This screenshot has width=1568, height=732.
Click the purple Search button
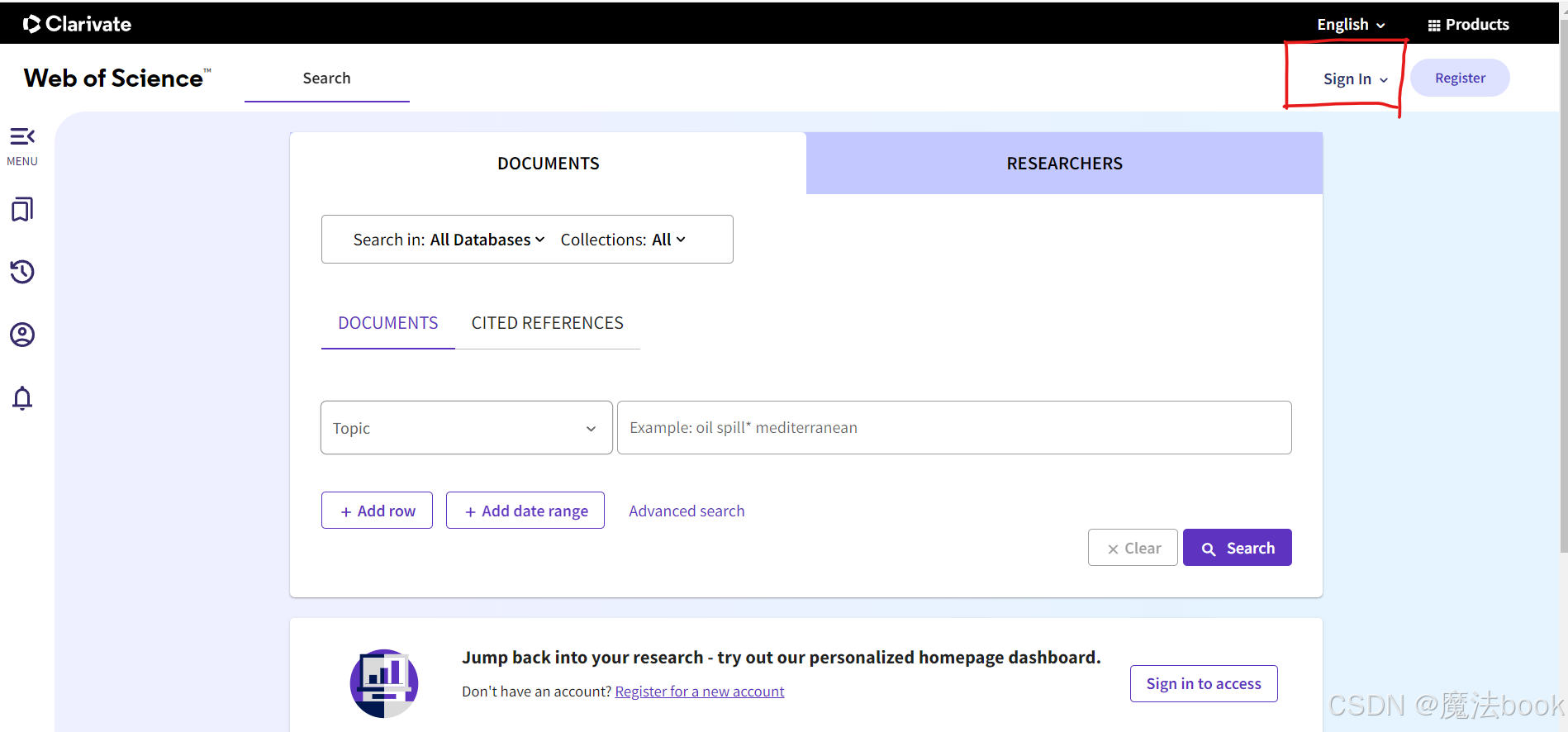pyautogui.click(x=1238, y=548)
